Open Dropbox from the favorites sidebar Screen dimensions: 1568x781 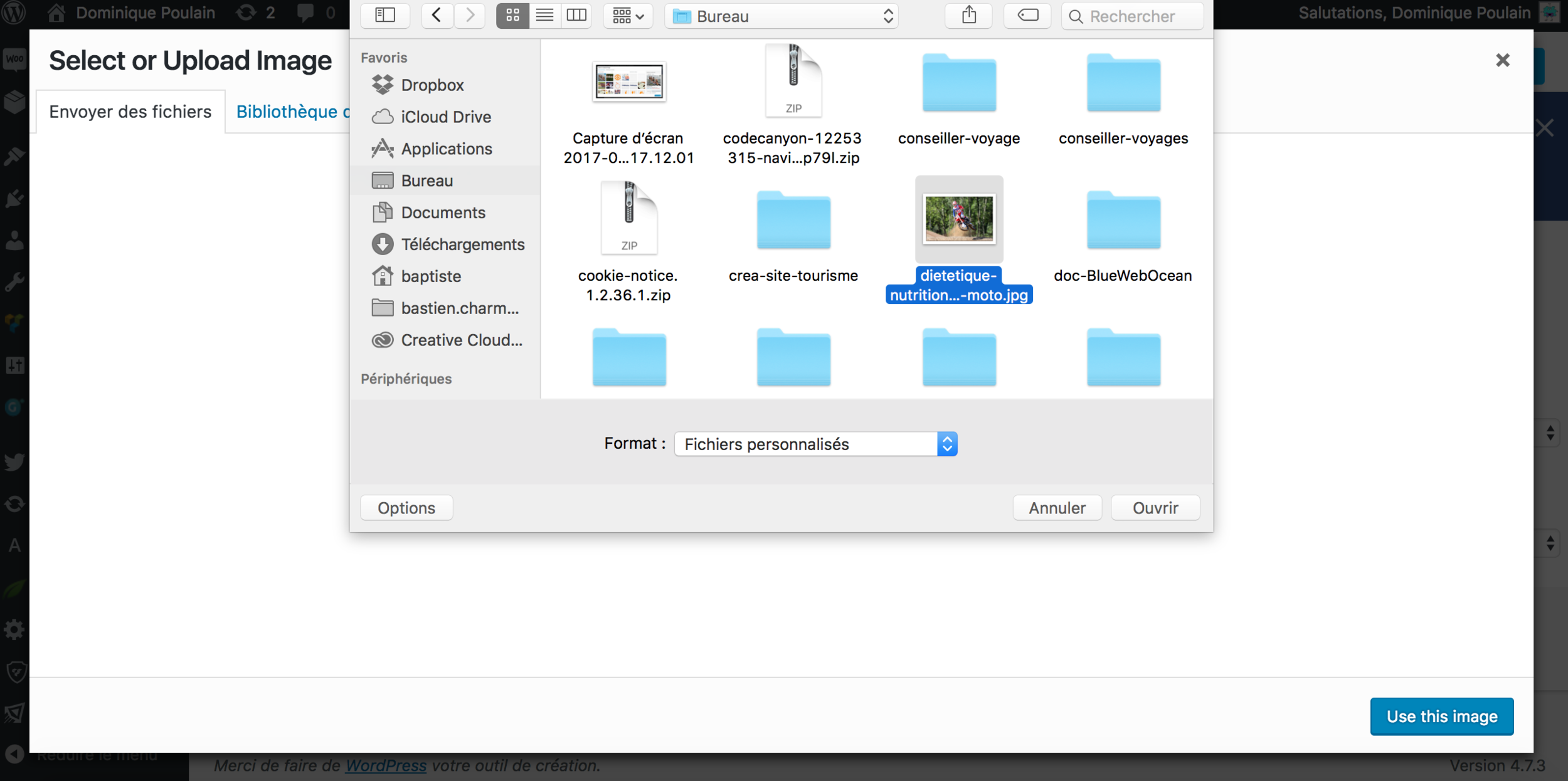[x=432, y=85]
